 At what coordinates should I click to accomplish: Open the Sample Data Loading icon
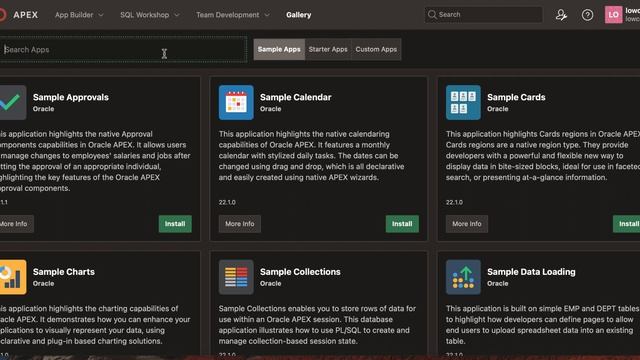463,277
